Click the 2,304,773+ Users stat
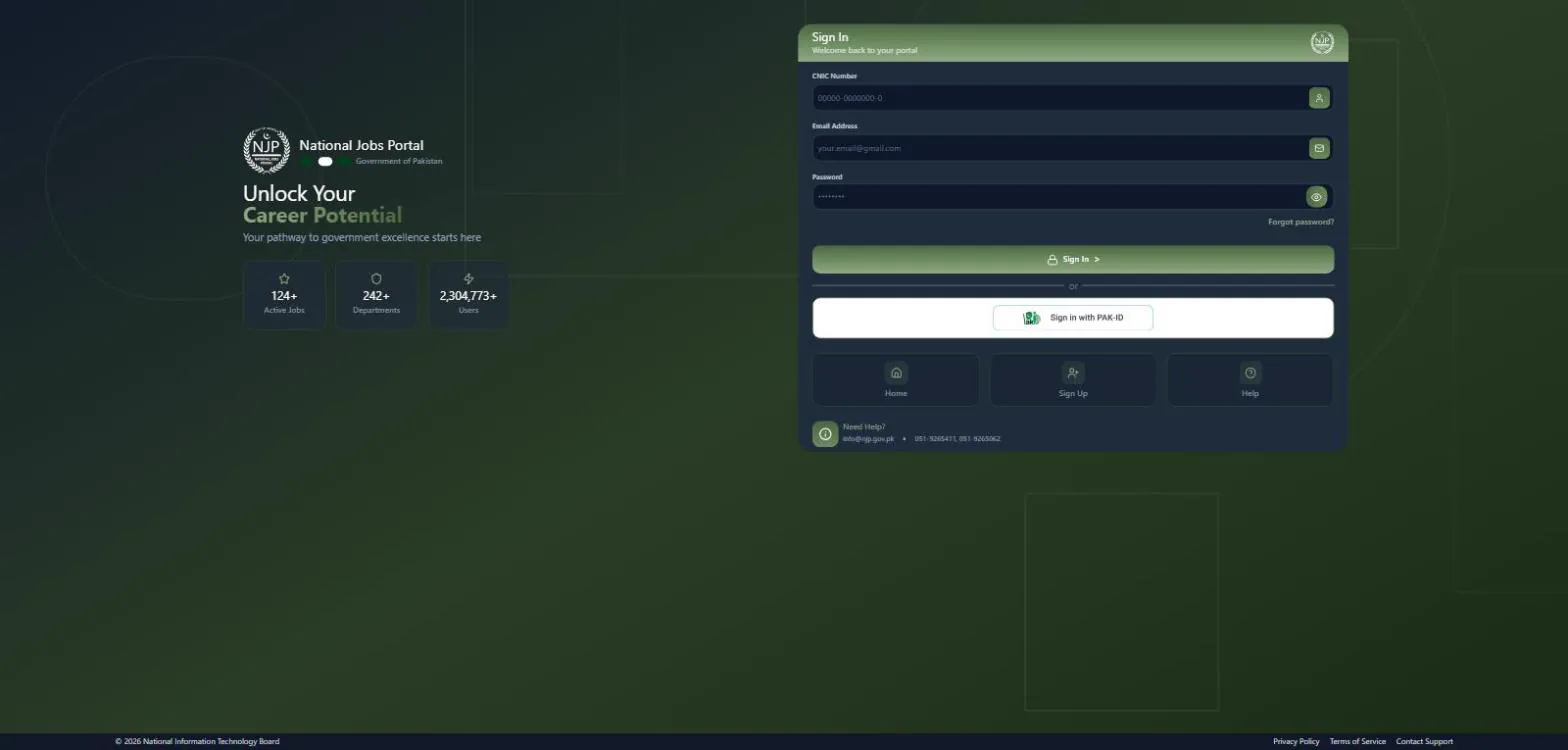Screen dimensions: 1568x750 468,295
